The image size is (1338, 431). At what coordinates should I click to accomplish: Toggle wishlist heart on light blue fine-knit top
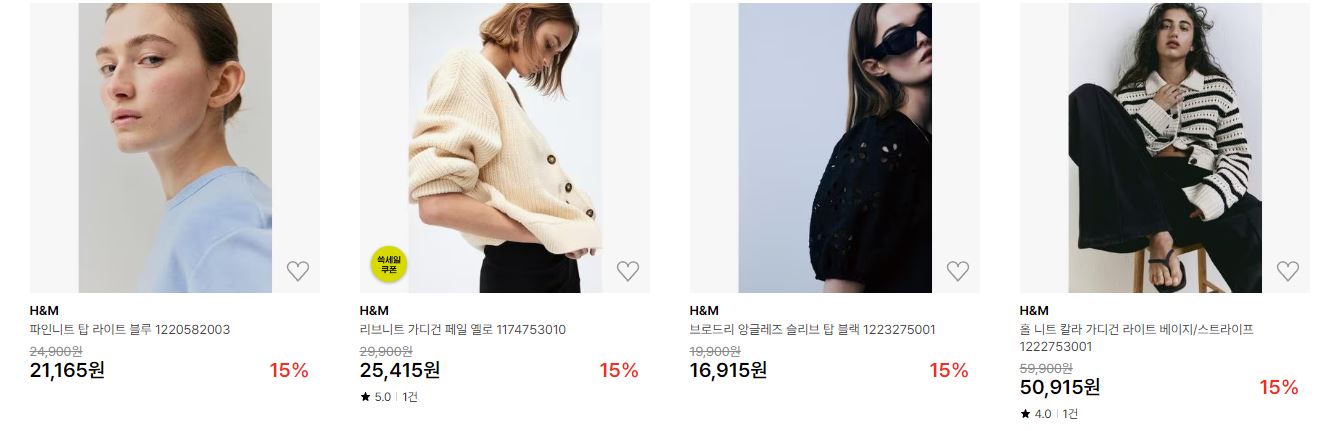coord(298,270)
